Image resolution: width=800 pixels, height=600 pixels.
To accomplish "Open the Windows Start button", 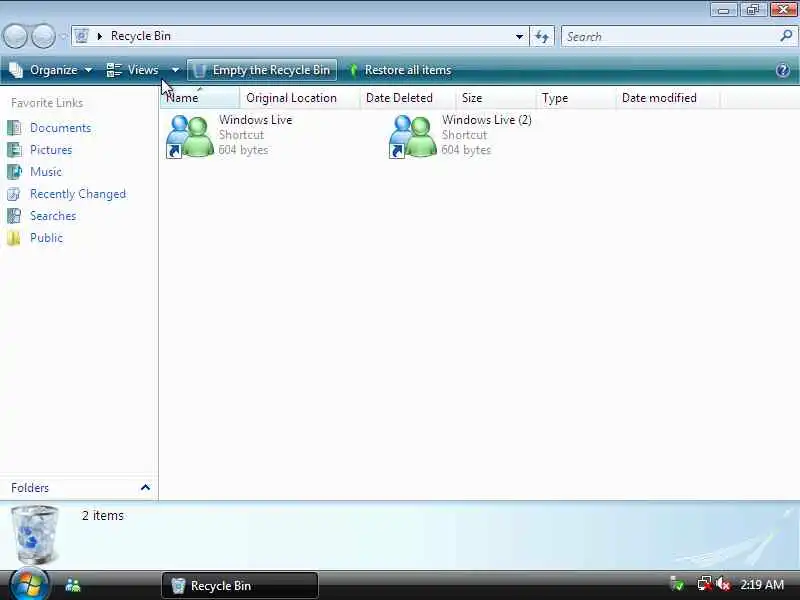I will [29, 584].
